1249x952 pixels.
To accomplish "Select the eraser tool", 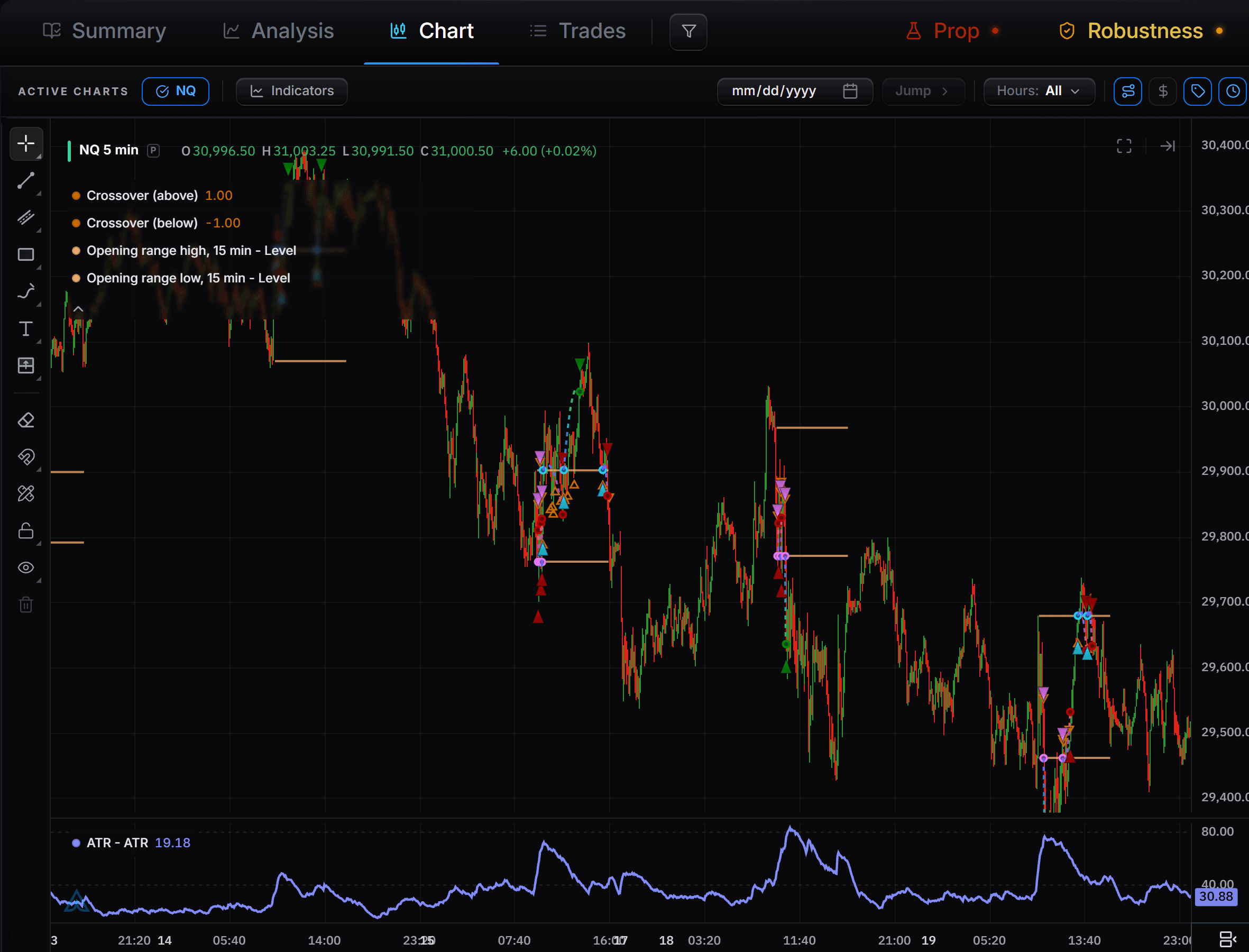I will (x=26, y=420).
